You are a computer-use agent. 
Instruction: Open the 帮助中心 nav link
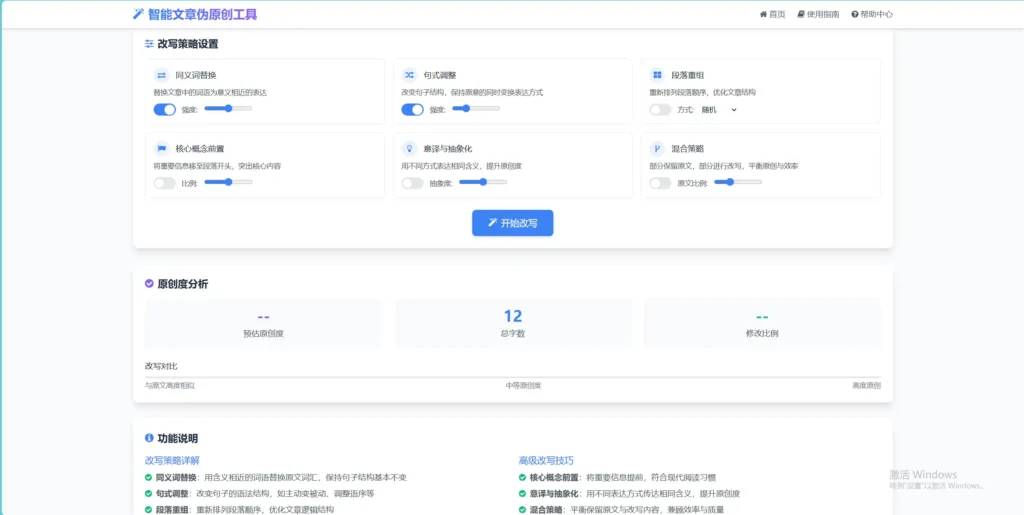click(x=872, y=14)
